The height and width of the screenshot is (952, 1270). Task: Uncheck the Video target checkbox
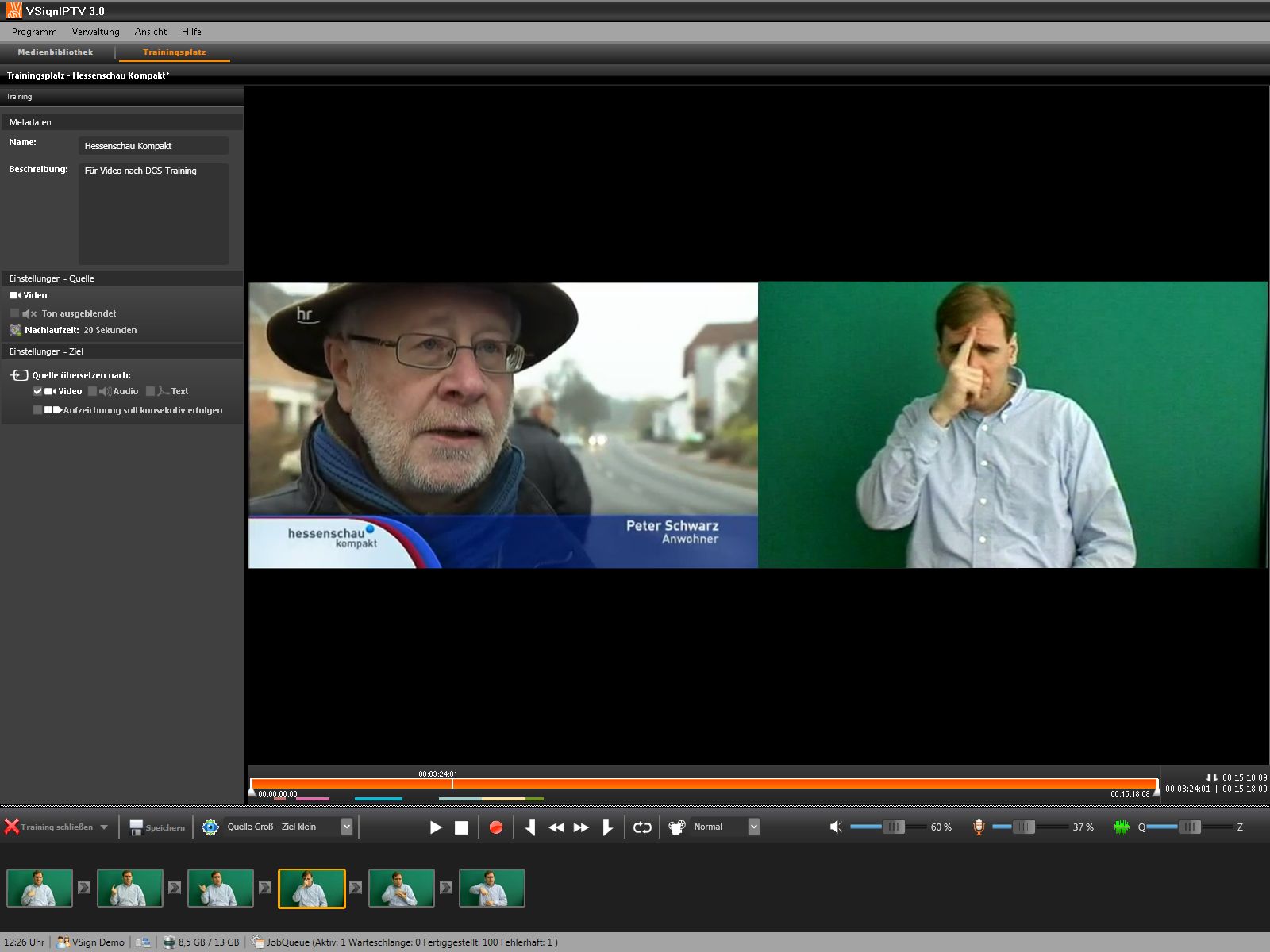[37, 391]
